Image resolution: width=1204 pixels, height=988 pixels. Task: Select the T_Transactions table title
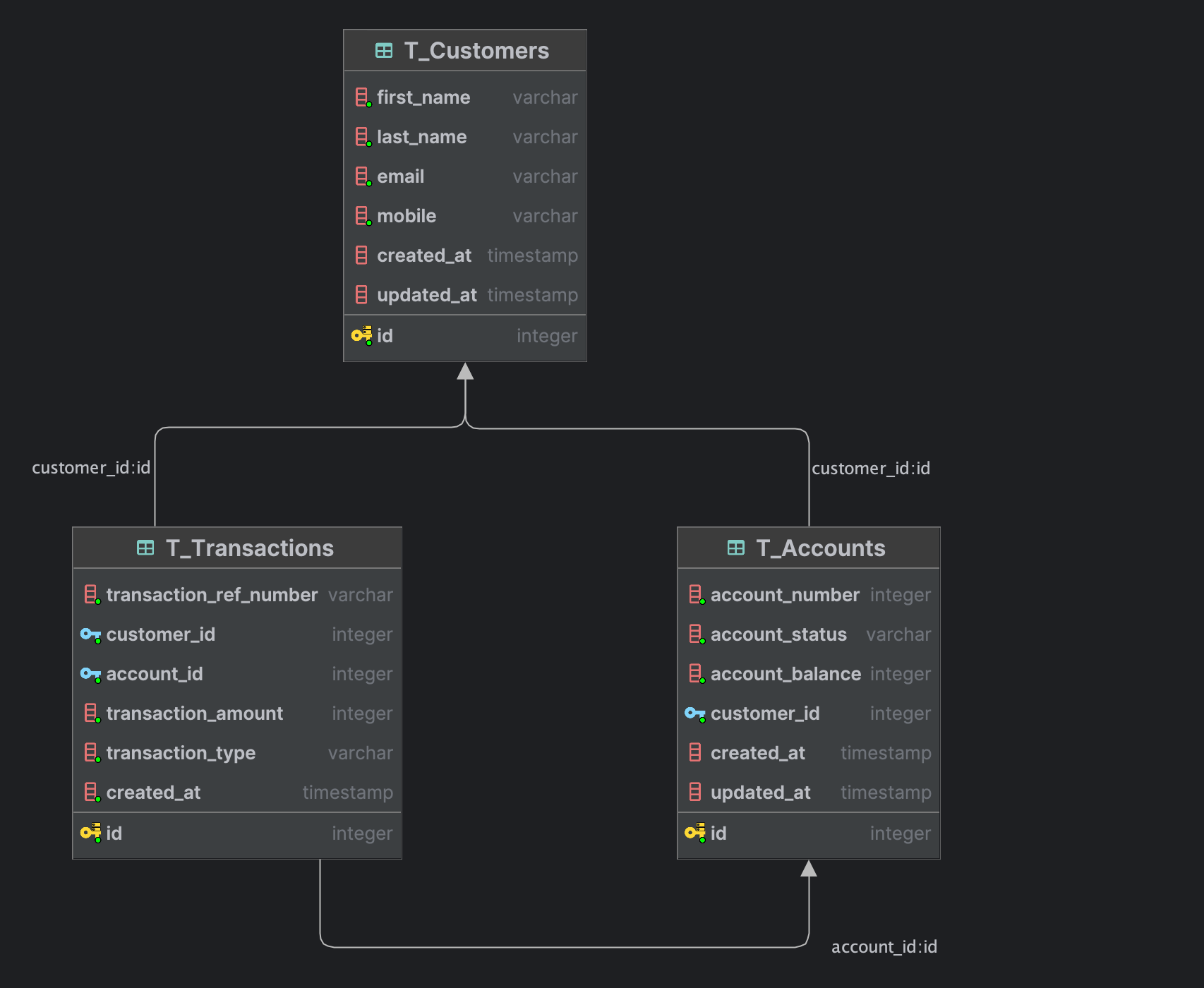tap(250, 548)
